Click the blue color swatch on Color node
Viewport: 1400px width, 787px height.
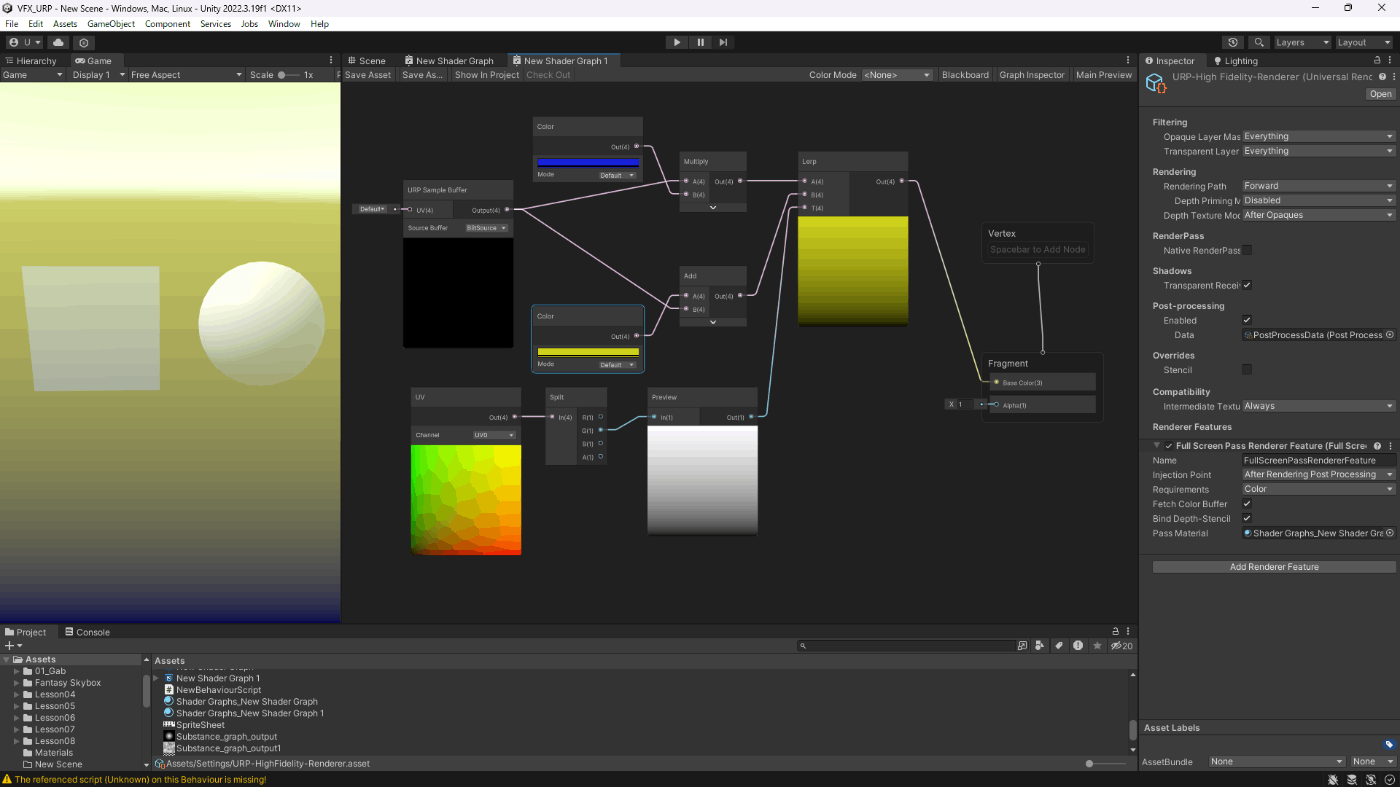(x=588, y=162)
